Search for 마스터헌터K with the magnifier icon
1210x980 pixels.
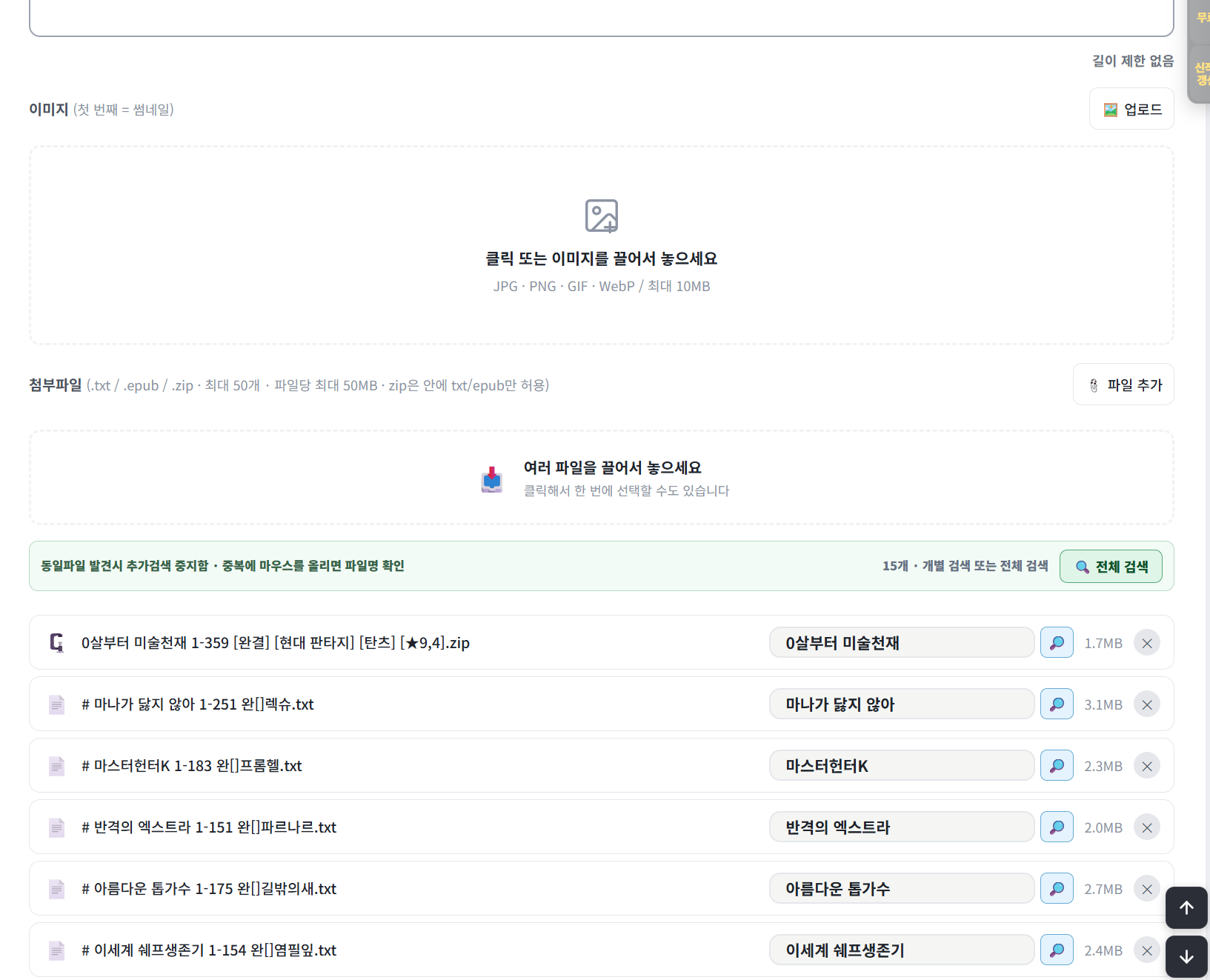pyautogui.click(x=1057, y=766)
